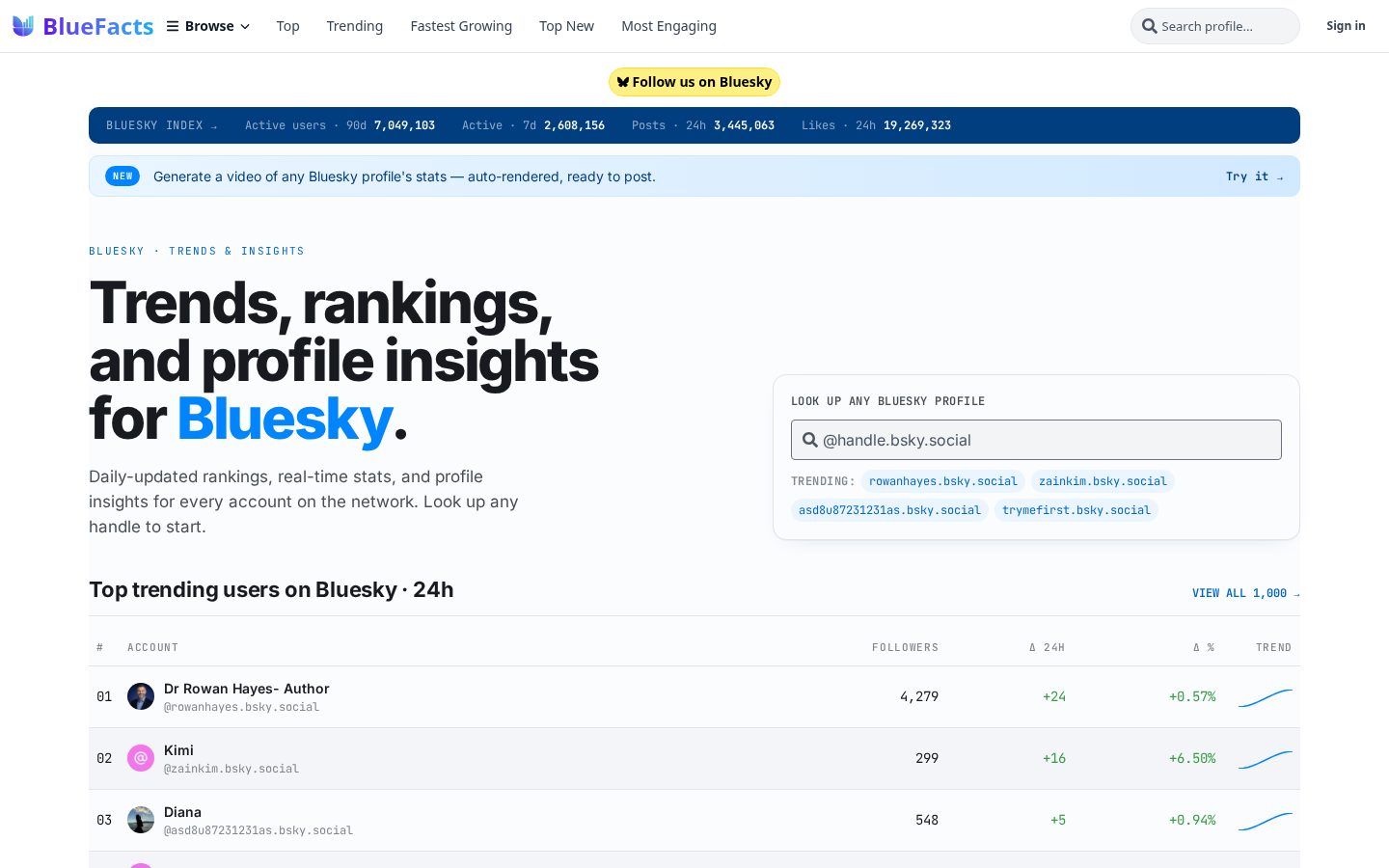Viewport: 1389px width, 868px height.
Task: Click Try it for video generation
Action: click(x=1254, y=176)
